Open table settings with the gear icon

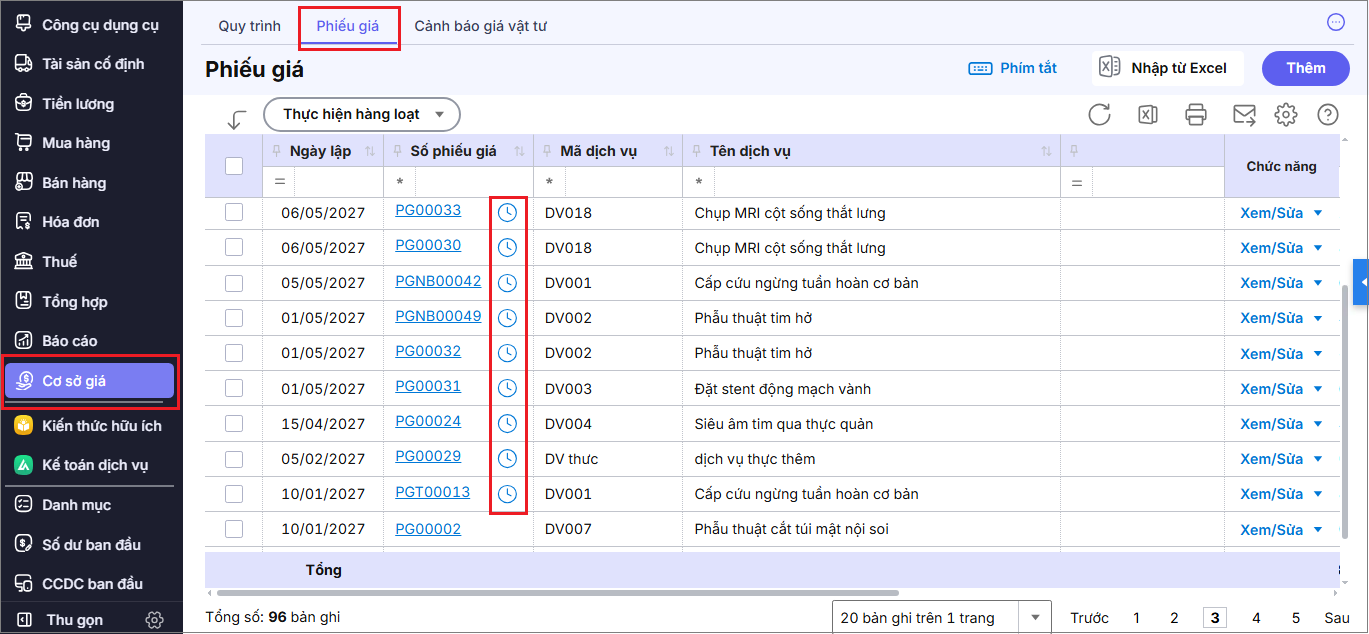(1286, 114)
